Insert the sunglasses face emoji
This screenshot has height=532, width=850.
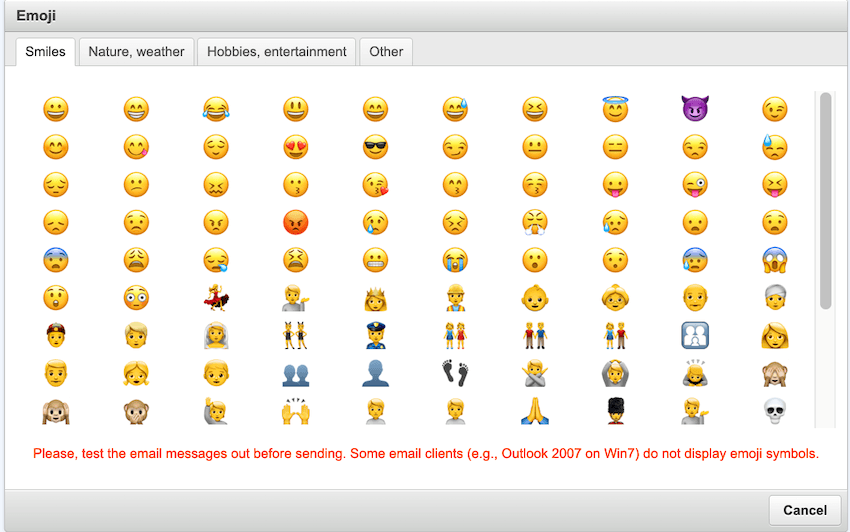376,147
